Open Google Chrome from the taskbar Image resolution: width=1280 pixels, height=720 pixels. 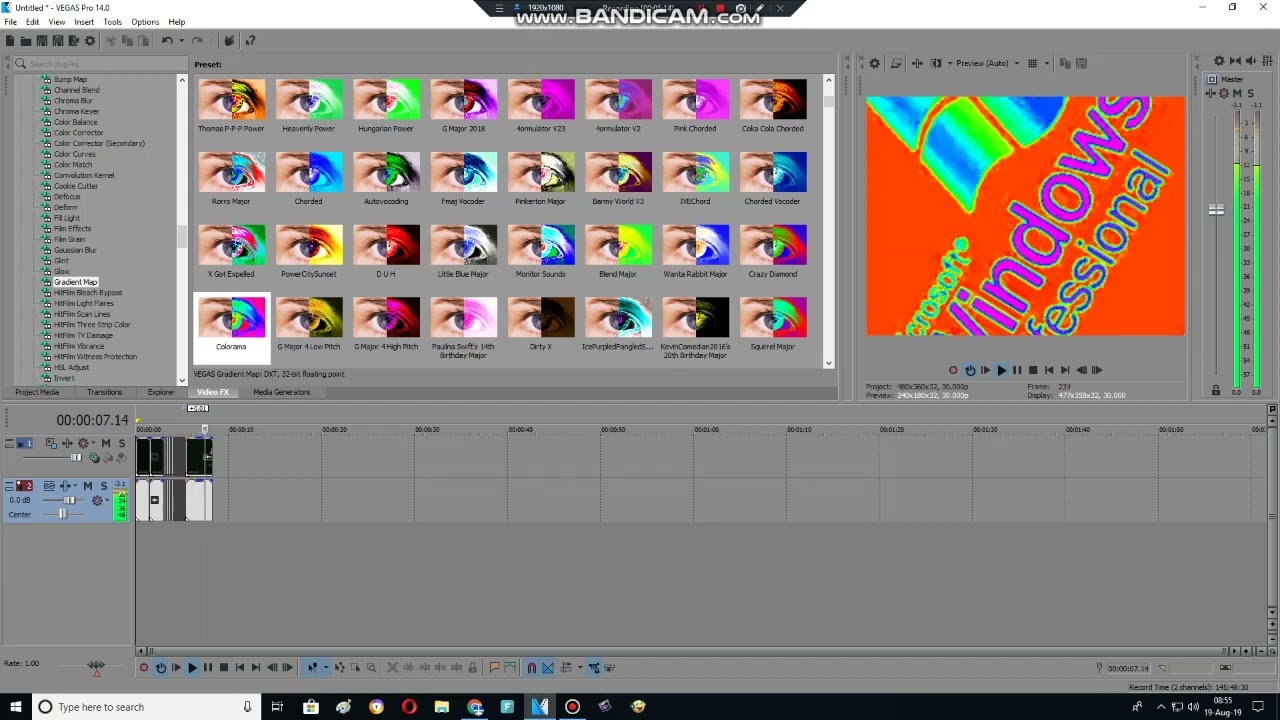click(x=474, y=707)
